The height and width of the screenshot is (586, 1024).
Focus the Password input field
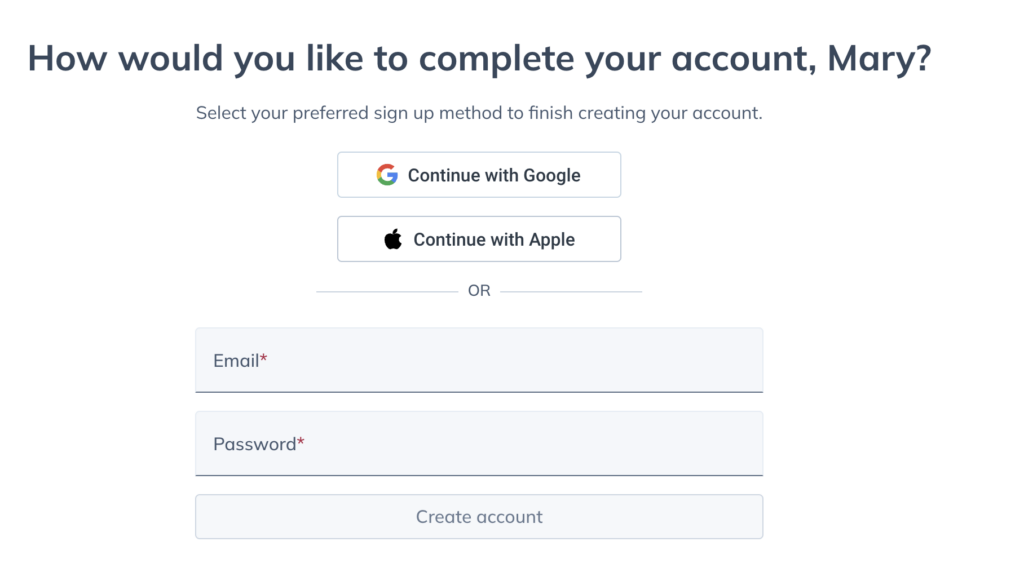click(x=479, y=444)
